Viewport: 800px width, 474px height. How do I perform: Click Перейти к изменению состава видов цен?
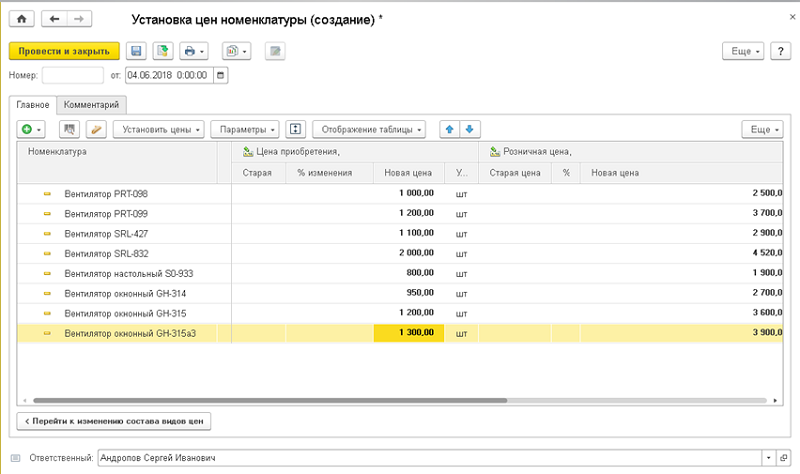pos(114,421)
